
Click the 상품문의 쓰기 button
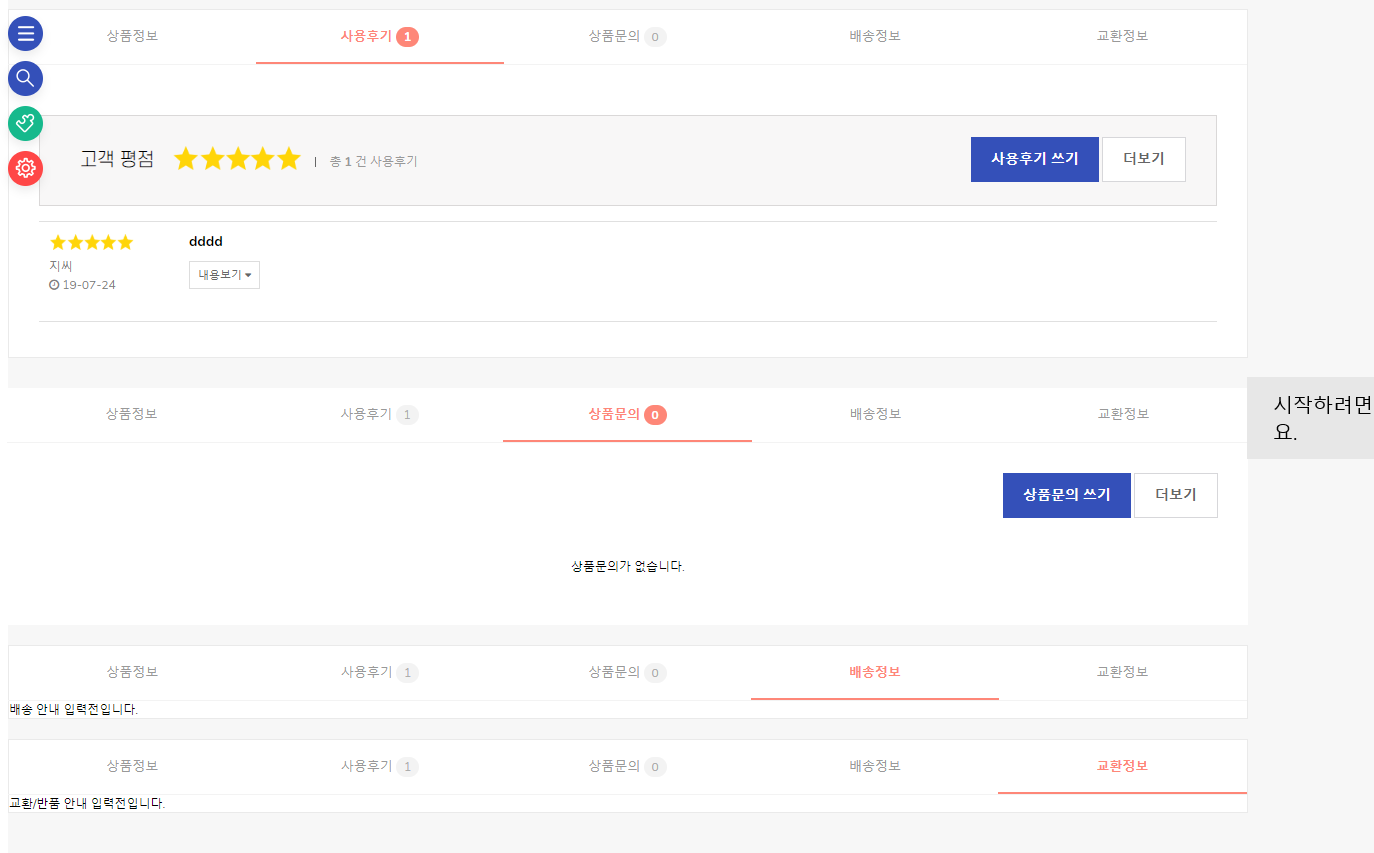point(1066,495)
